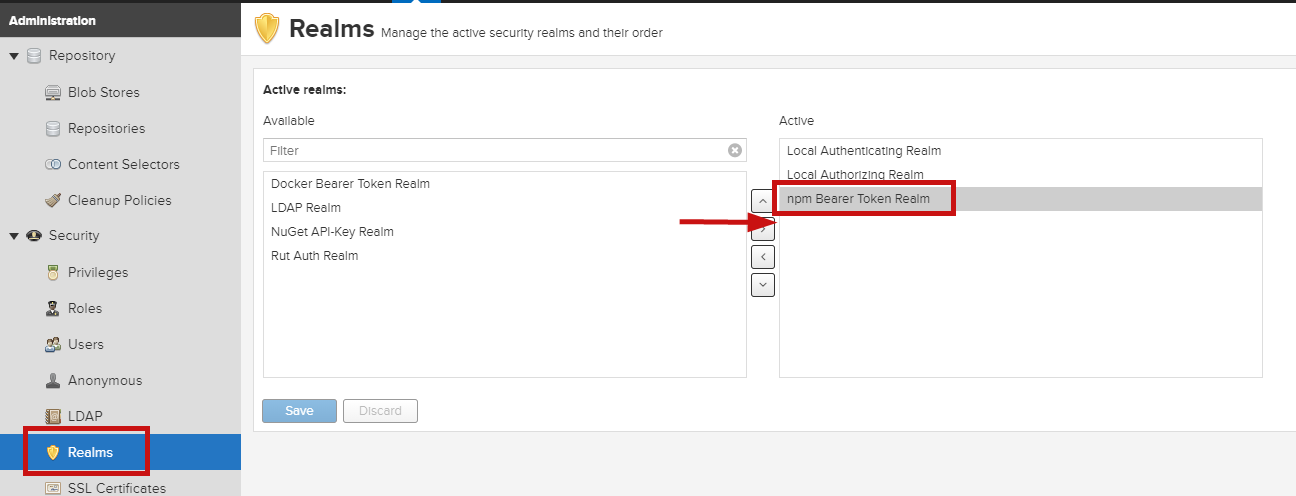Image resolution: width=1296 pixels, height=496 pixels.
Task: Click the Users group icon
Action: tap(53, 344)
